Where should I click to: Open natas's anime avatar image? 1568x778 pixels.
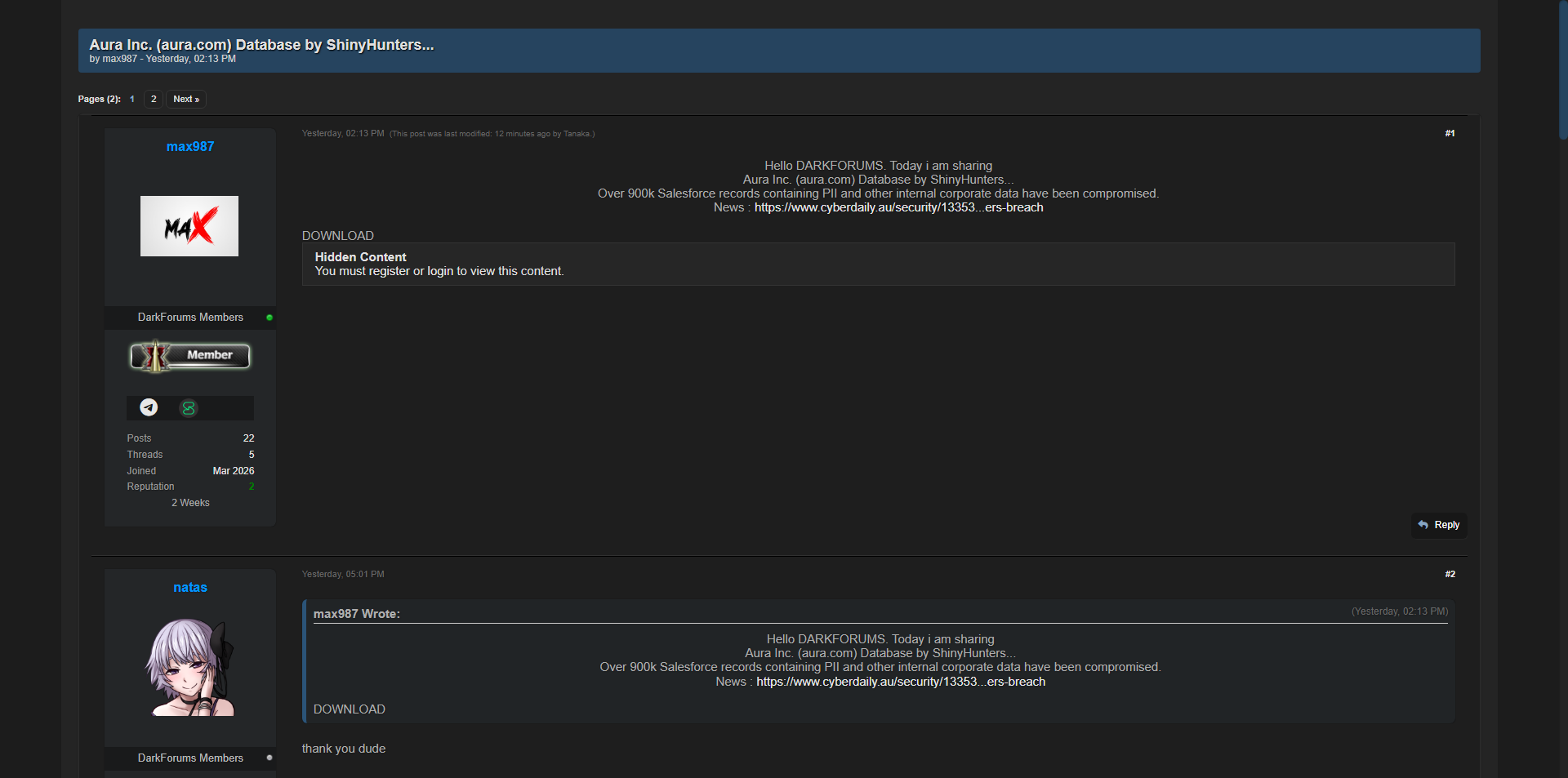(190, 667)
